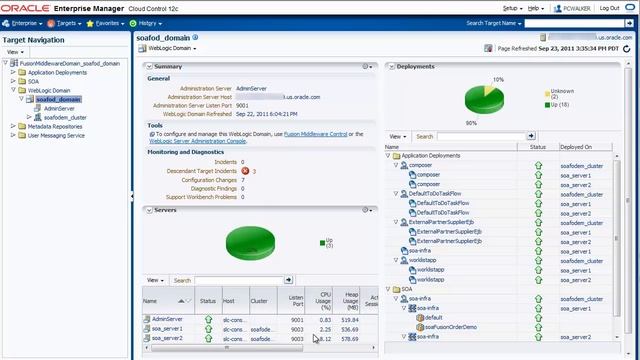
Task: Click the icon left of Page Refreshed
Action: coord(488,48)
